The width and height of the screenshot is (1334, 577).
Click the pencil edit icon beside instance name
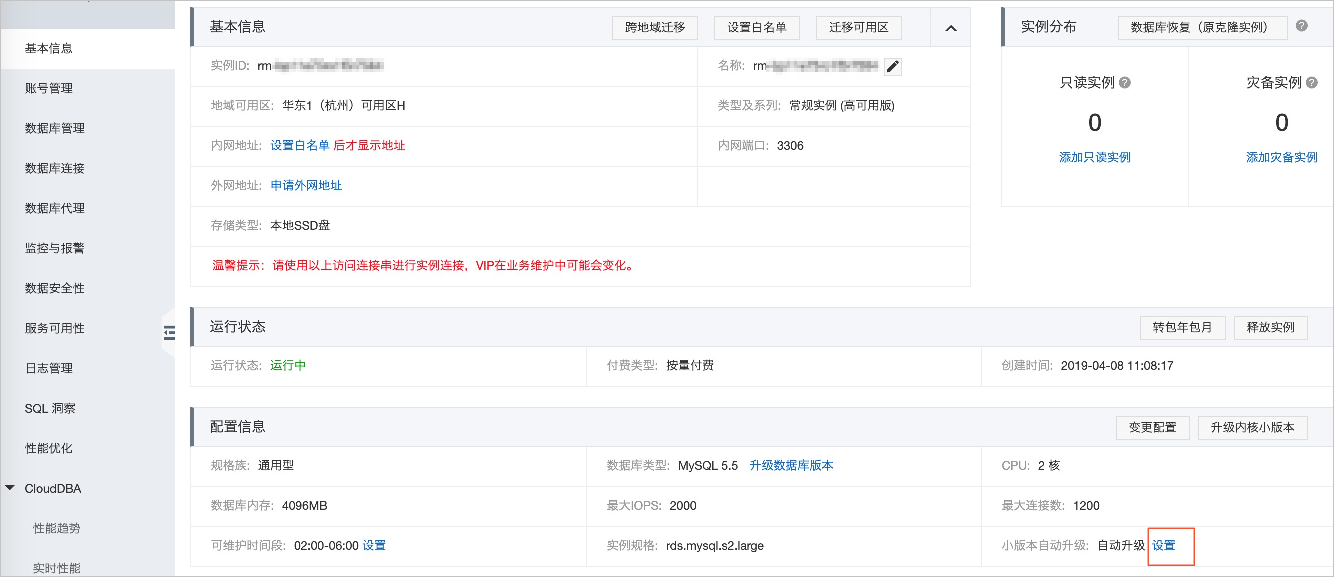[893, 66]
